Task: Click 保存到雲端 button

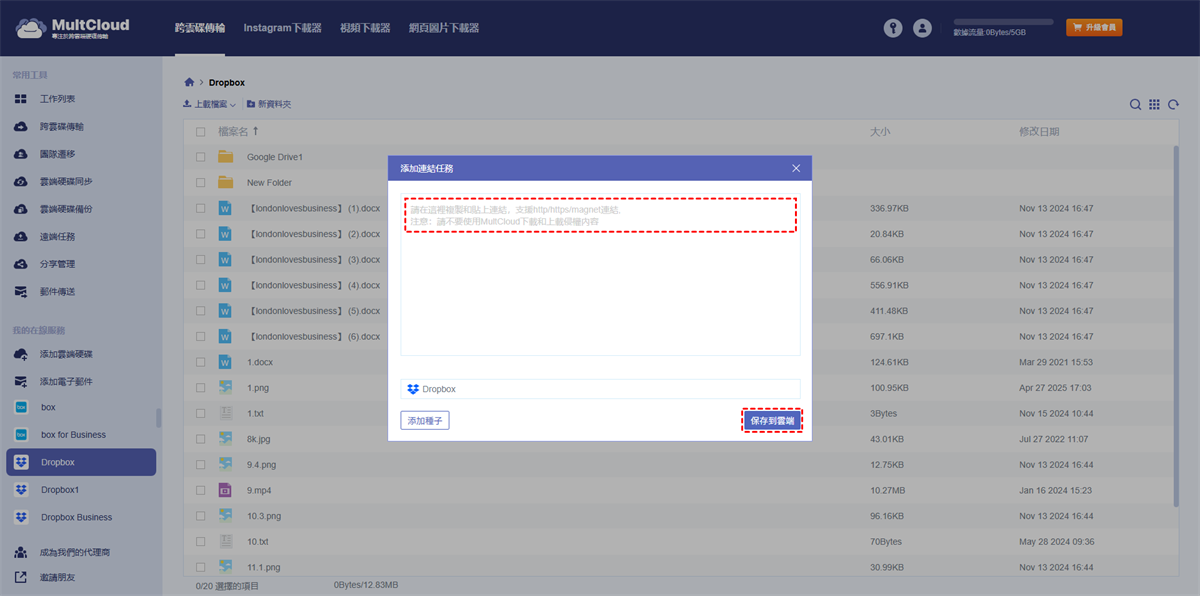Action: [x=772, y=421]
